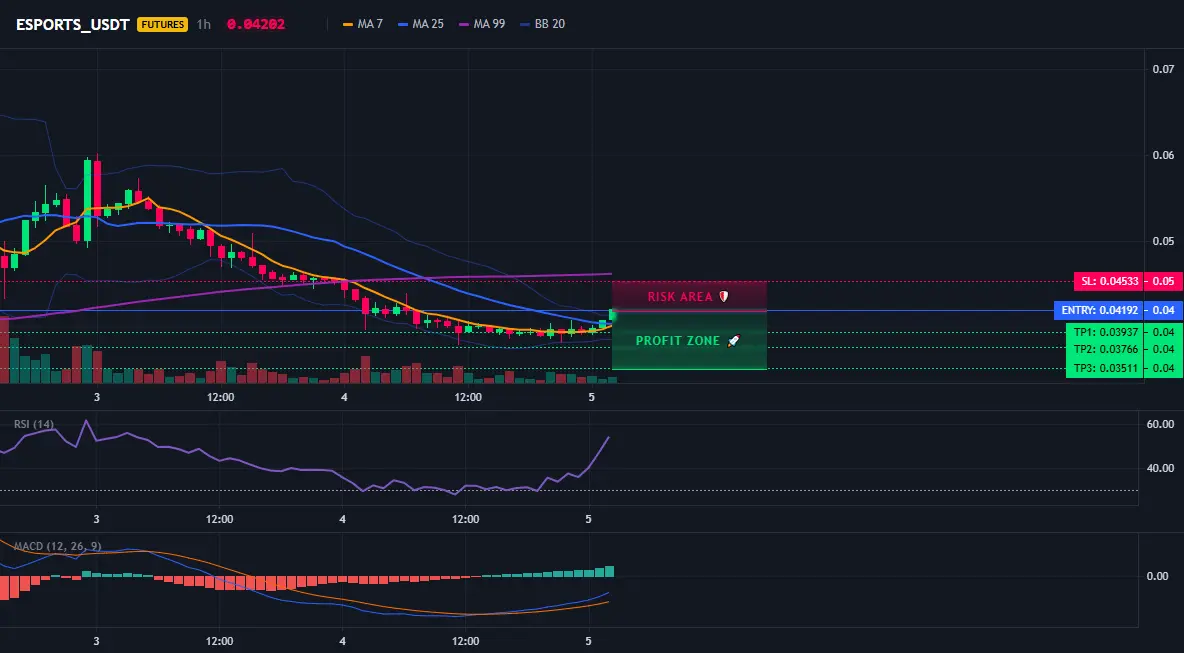The image size is (1184, 653).
Task: Click the TP2: 0.03766 target label
Action: pyautogui.click(x=1105, y=349)
